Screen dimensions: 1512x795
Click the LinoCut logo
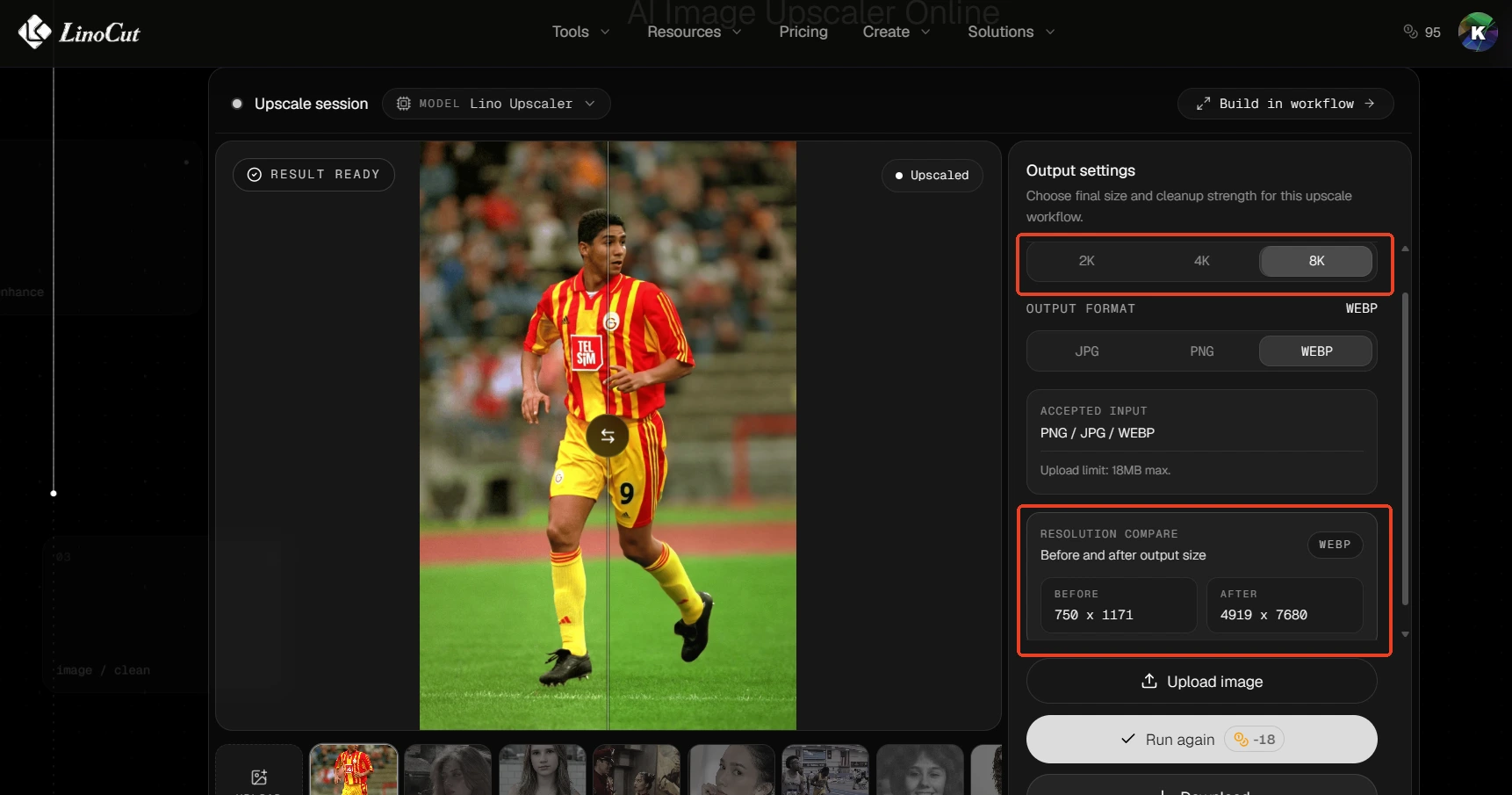pos(79,33)
